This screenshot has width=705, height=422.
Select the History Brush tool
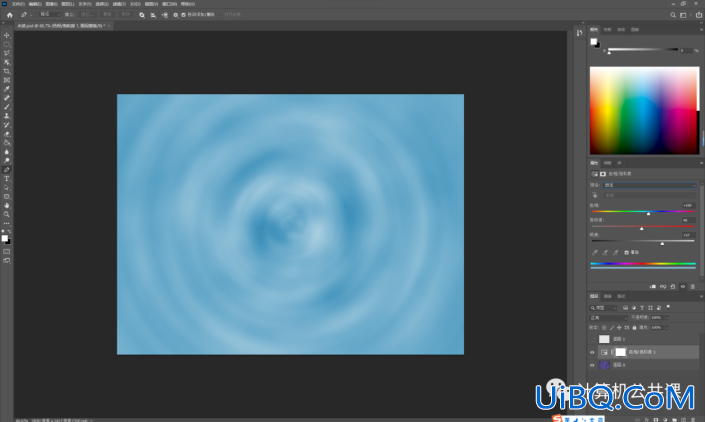click(x=7, y=125)
